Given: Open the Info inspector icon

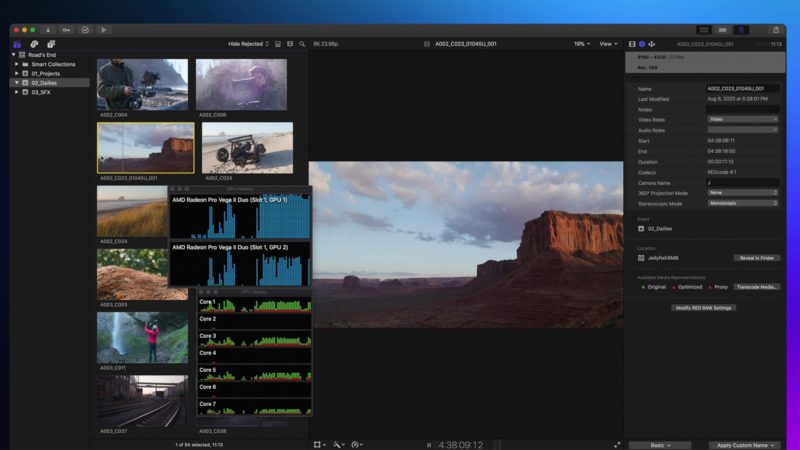Looking at the screenshot, I should pos(642,44).
